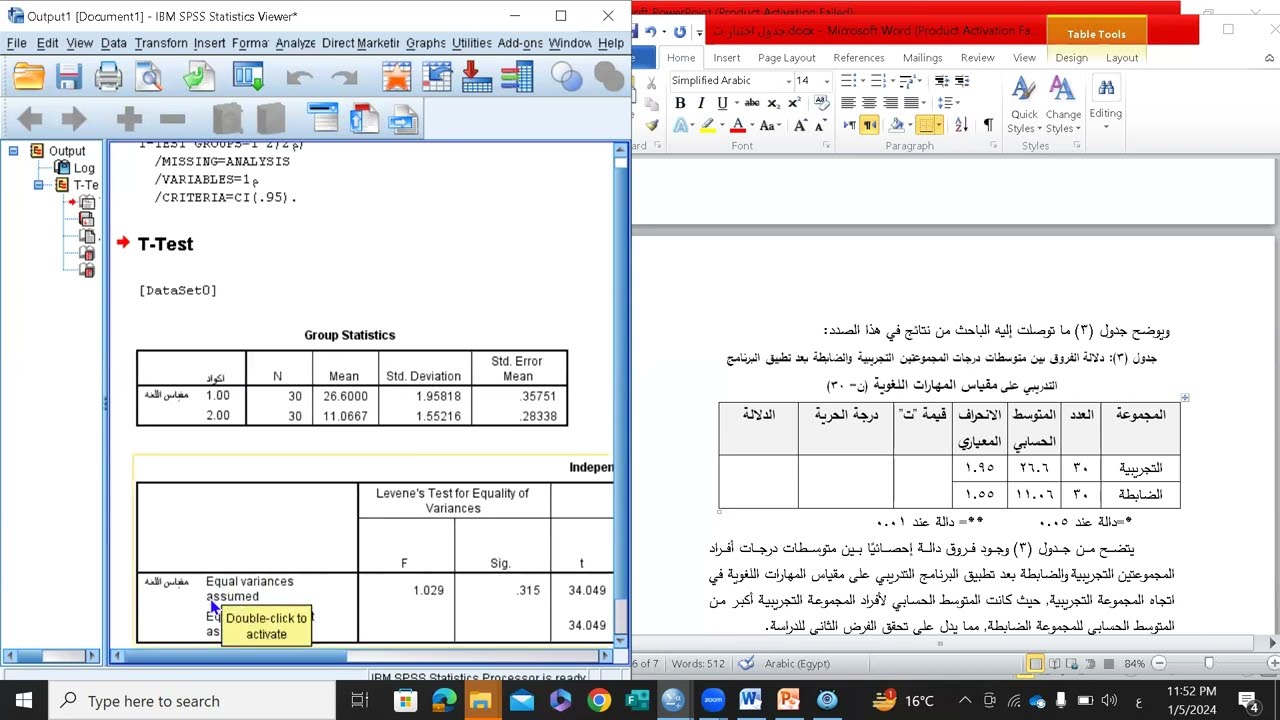This screenshot has width=1280, height=720.
Task: Open Change Case dropdown Aa
Action: pyautogui.click(x=770, y=126)
